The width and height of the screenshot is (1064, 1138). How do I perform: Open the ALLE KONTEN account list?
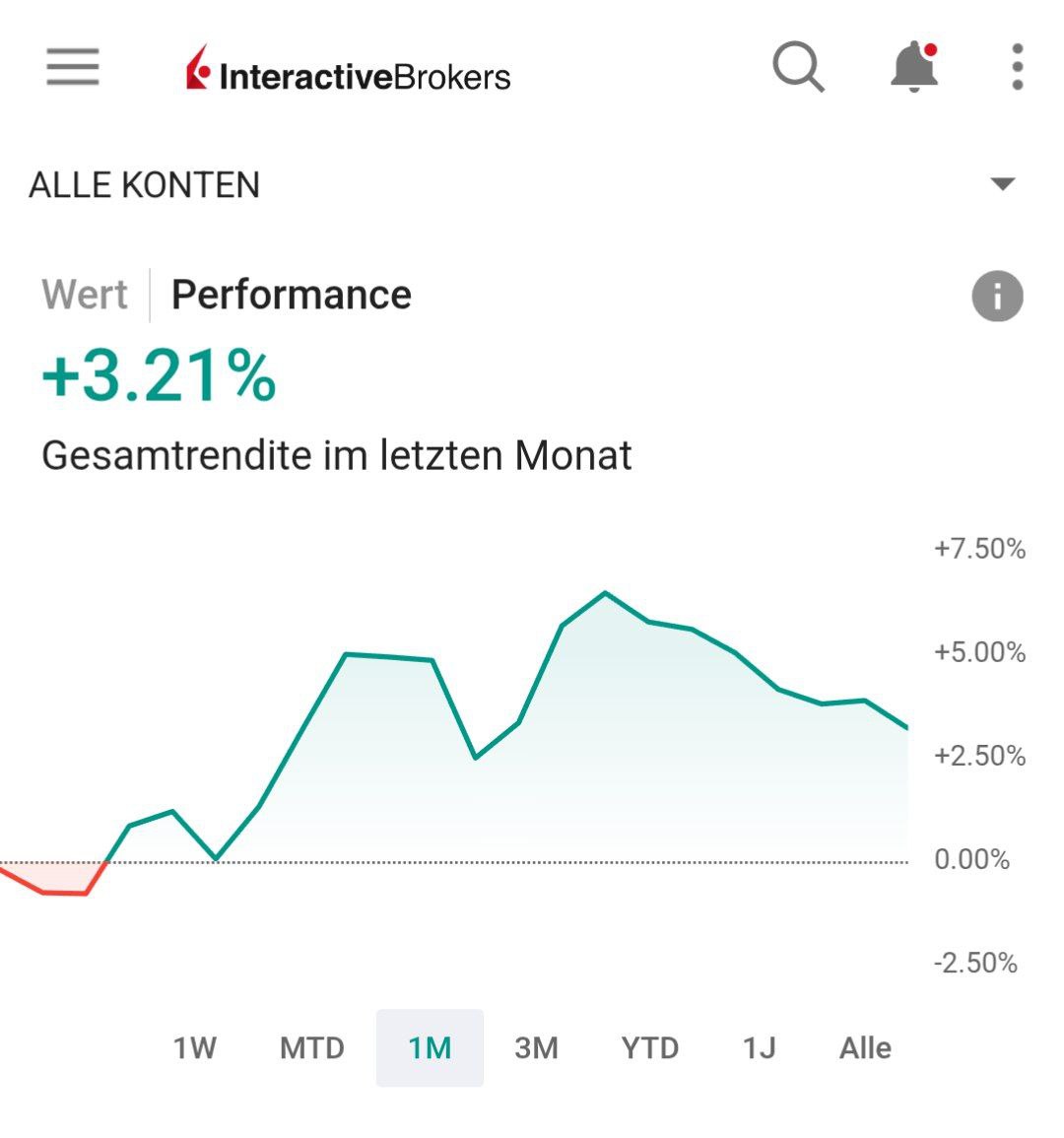coord(145,185)
